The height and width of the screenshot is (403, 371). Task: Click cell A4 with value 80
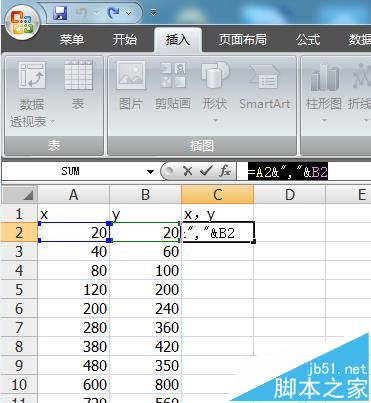click(x=74, y=270)
